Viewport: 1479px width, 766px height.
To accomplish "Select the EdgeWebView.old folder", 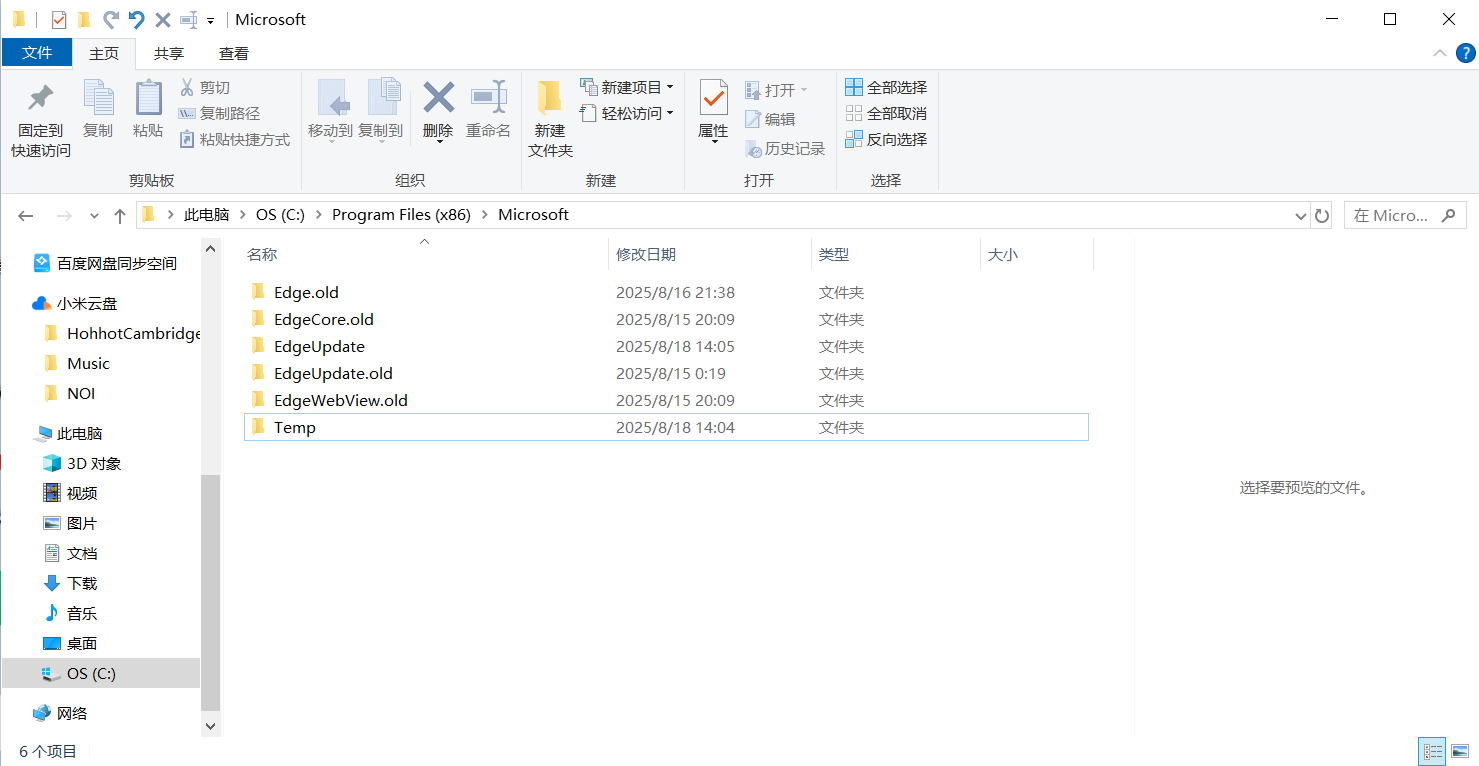I will point(666,401).
